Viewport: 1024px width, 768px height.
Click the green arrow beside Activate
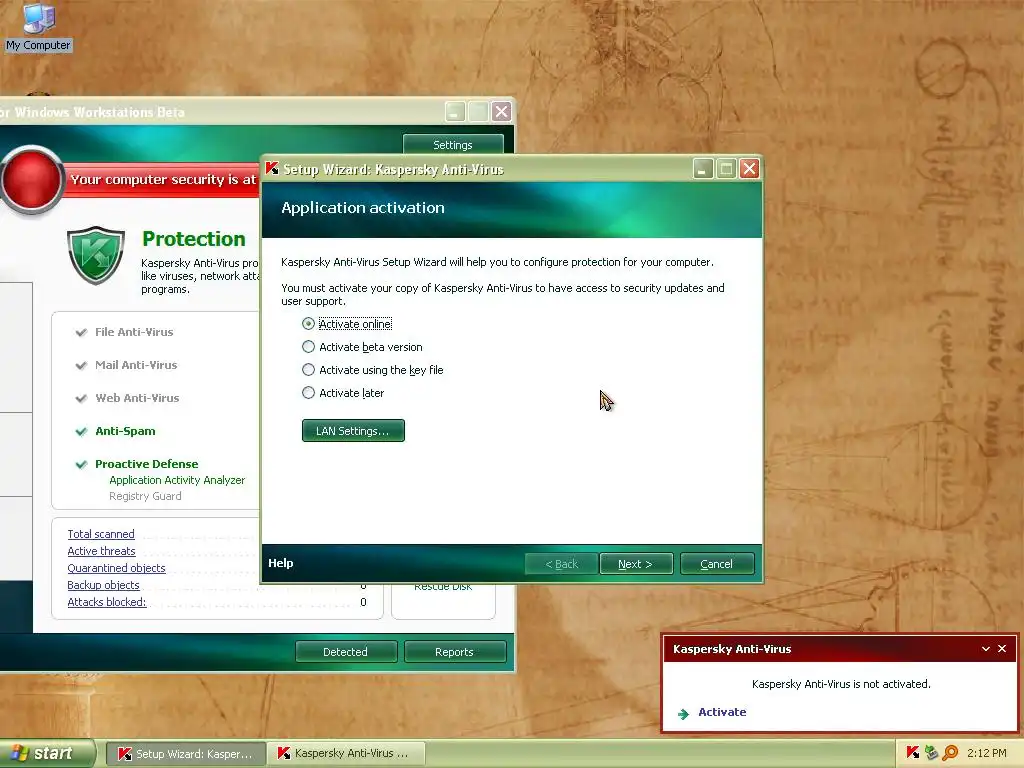(684, 714)
